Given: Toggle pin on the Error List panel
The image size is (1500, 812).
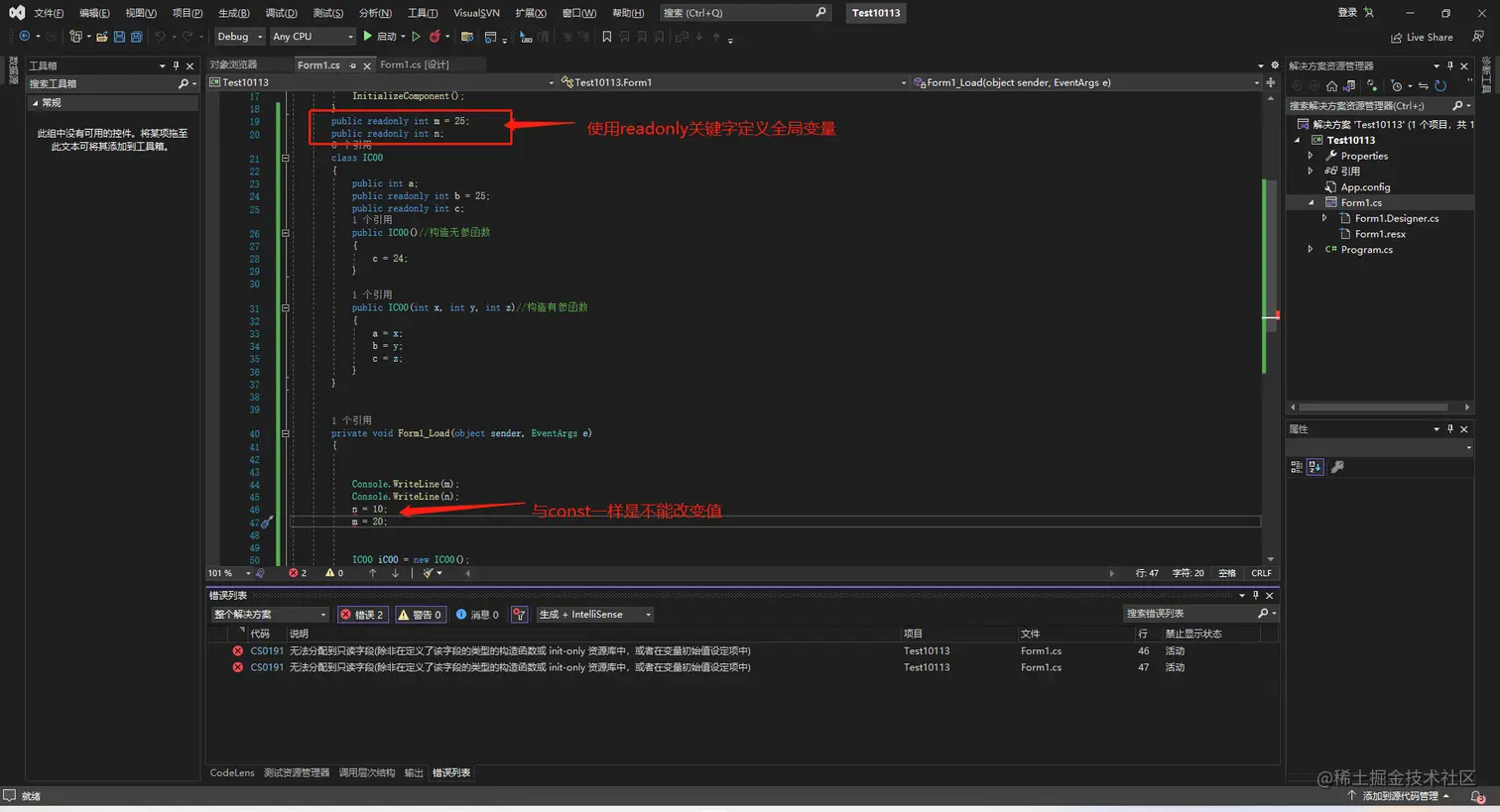Looking at the screenshot, I should pyautogui.click(x=1255, y=595).
